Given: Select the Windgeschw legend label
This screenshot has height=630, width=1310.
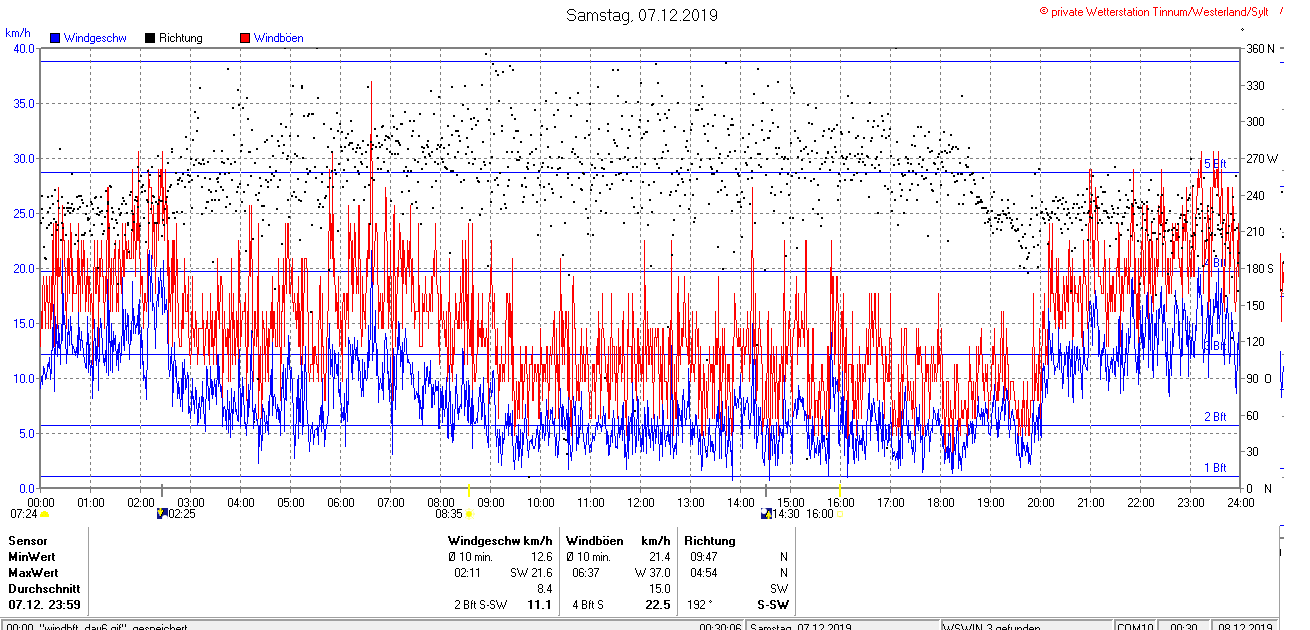Looking at the screenshot, I should (95, 38).
